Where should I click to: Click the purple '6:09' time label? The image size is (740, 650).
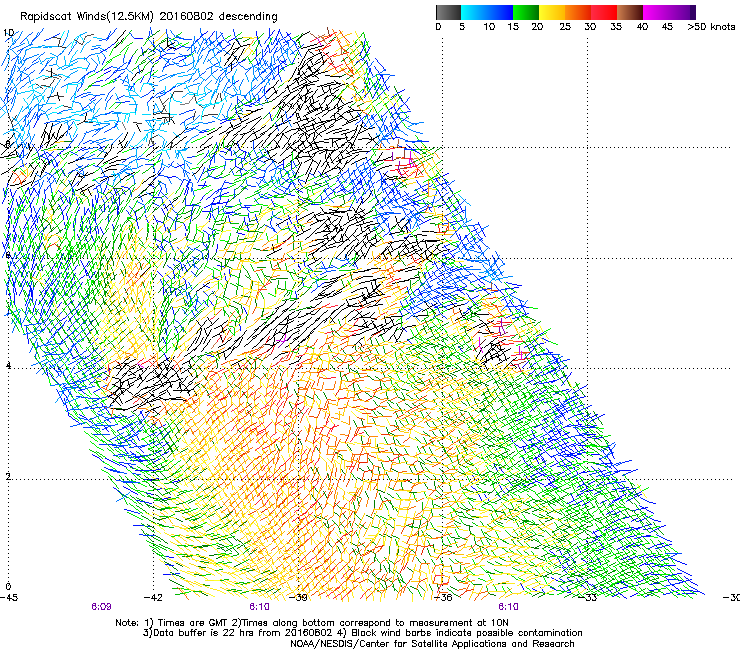click(x=101, y=607)
